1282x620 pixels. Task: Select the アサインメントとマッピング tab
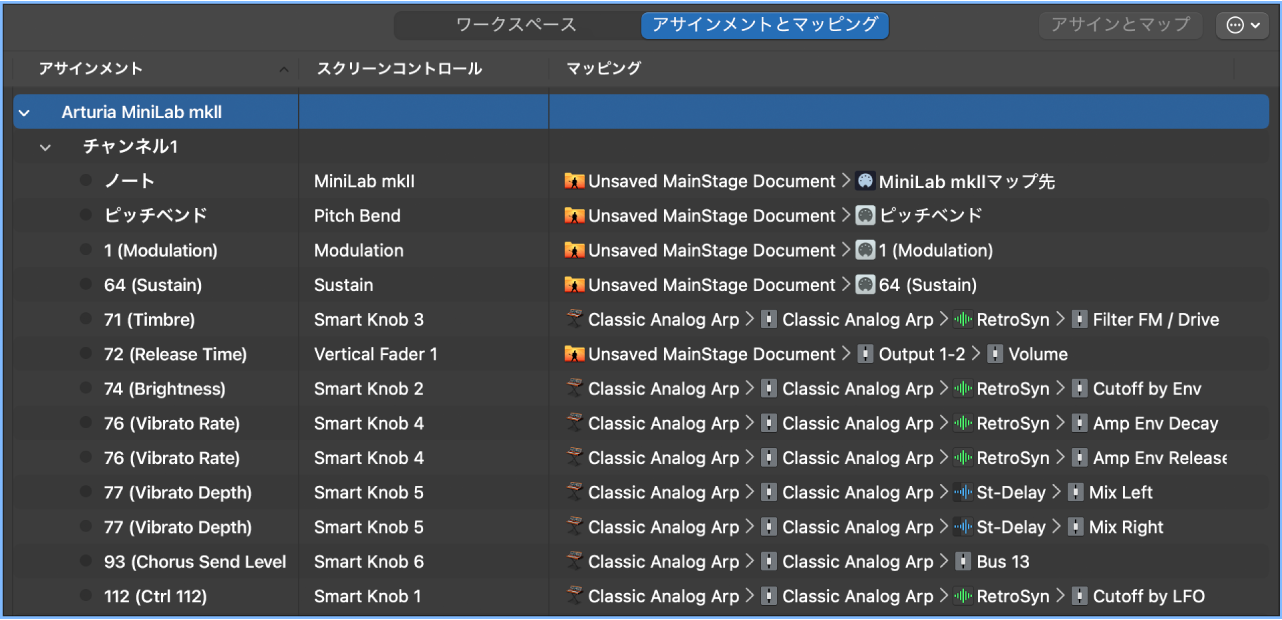tap(764, 25)
